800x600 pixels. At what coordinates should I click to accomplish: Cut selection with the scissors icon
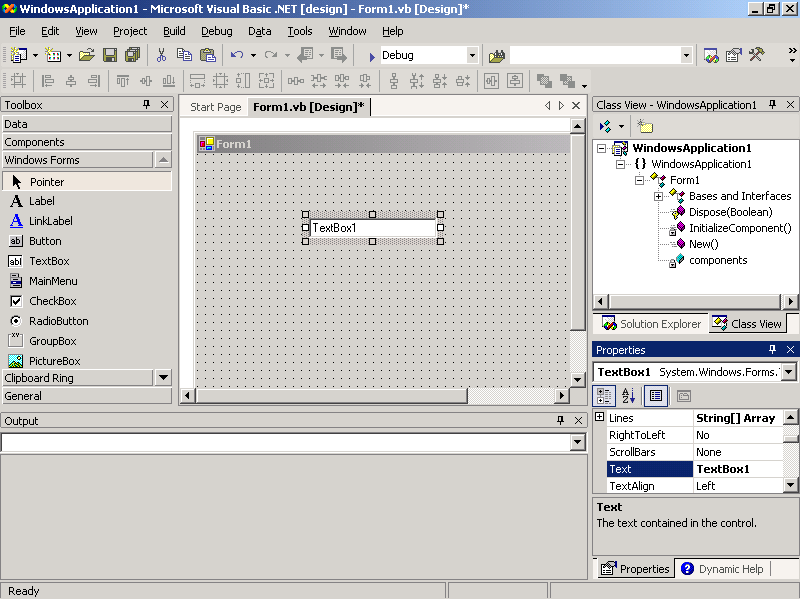click(161, 55)
